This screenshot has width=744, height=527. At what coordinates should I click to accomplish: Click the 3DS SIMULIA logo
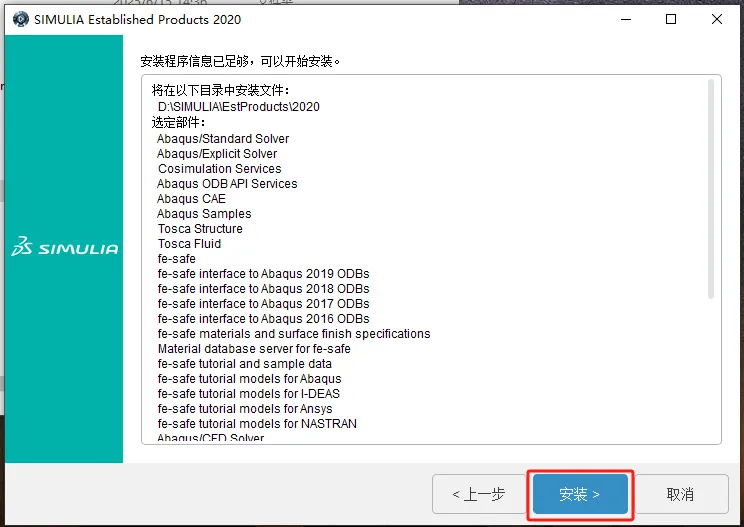click(x=65, y=247)
